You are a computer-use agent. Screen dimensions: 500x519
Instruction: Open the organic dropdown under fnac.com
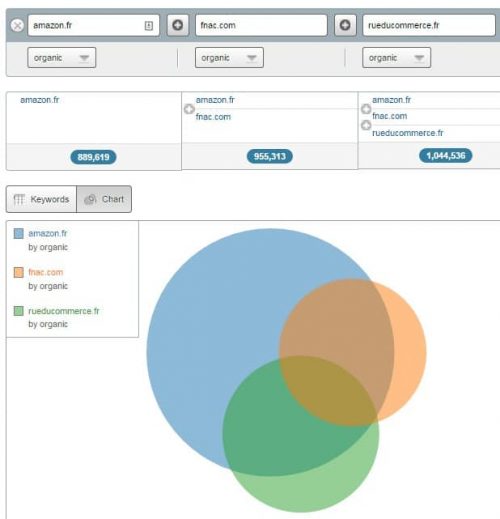(x=229, y=58)
